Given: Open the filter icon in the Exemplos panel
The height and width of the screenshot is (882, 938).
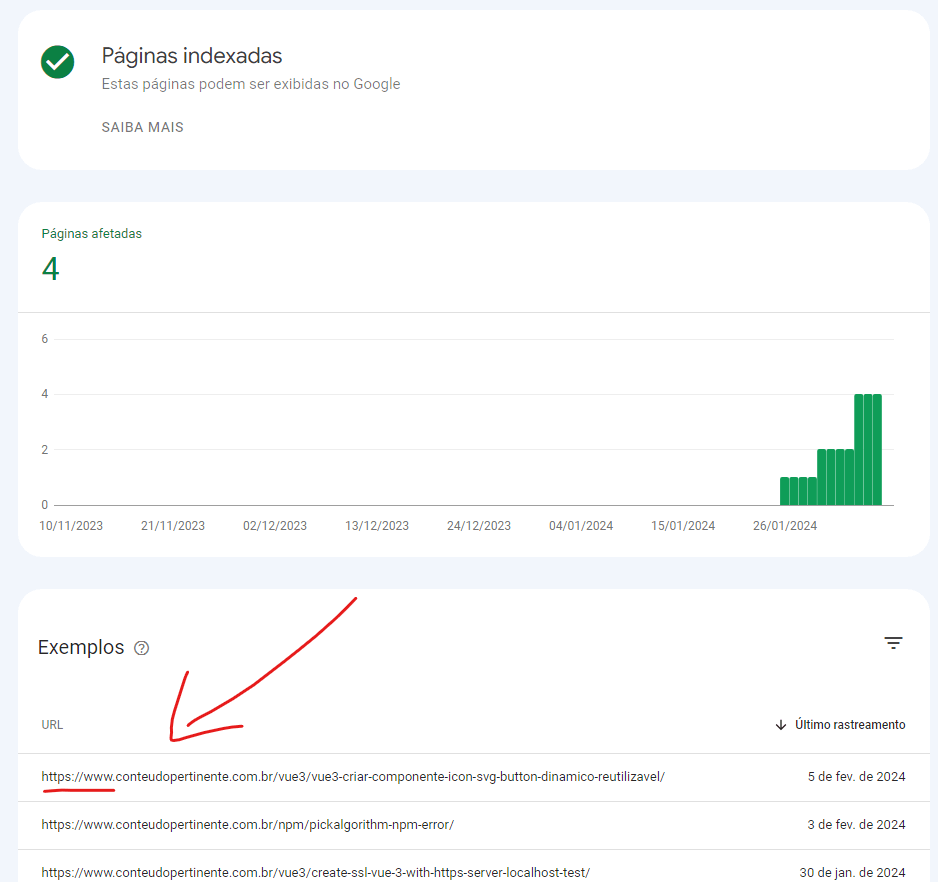Looking at the screenshot, I should pos(893,643).
